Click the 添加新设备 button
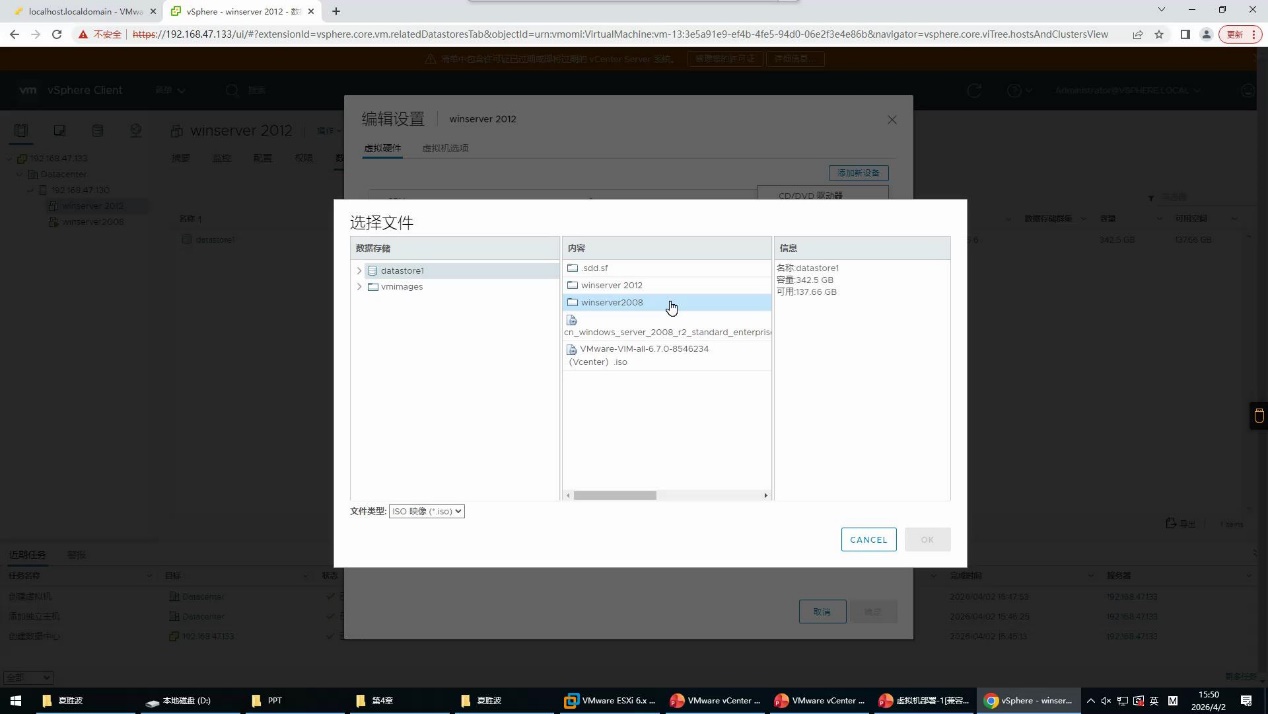1268x714 pixels. tap(858, 173)
